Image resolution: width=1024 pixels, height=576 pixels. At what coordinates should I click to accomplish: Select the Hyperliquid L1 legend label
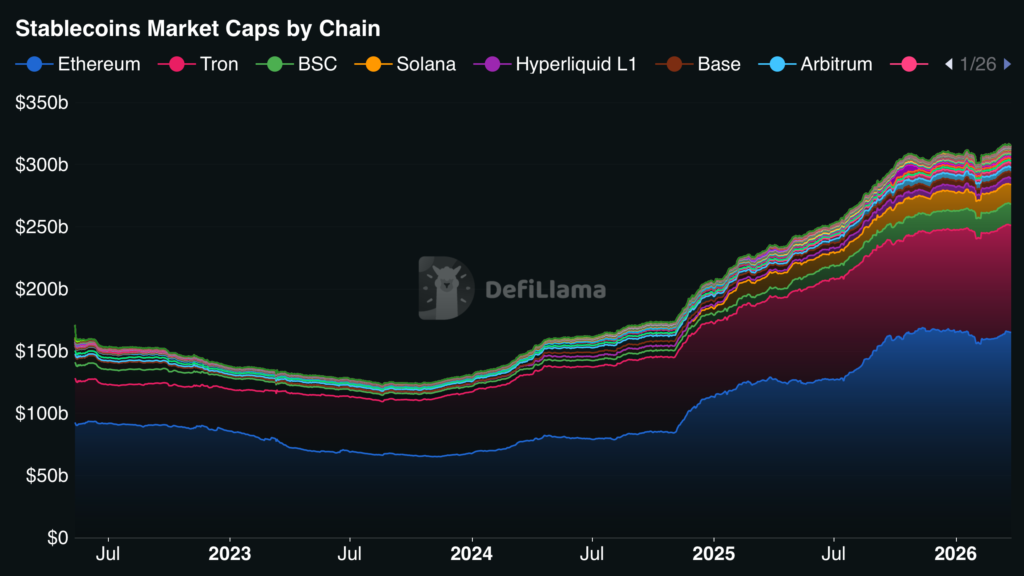pos(577,64)
